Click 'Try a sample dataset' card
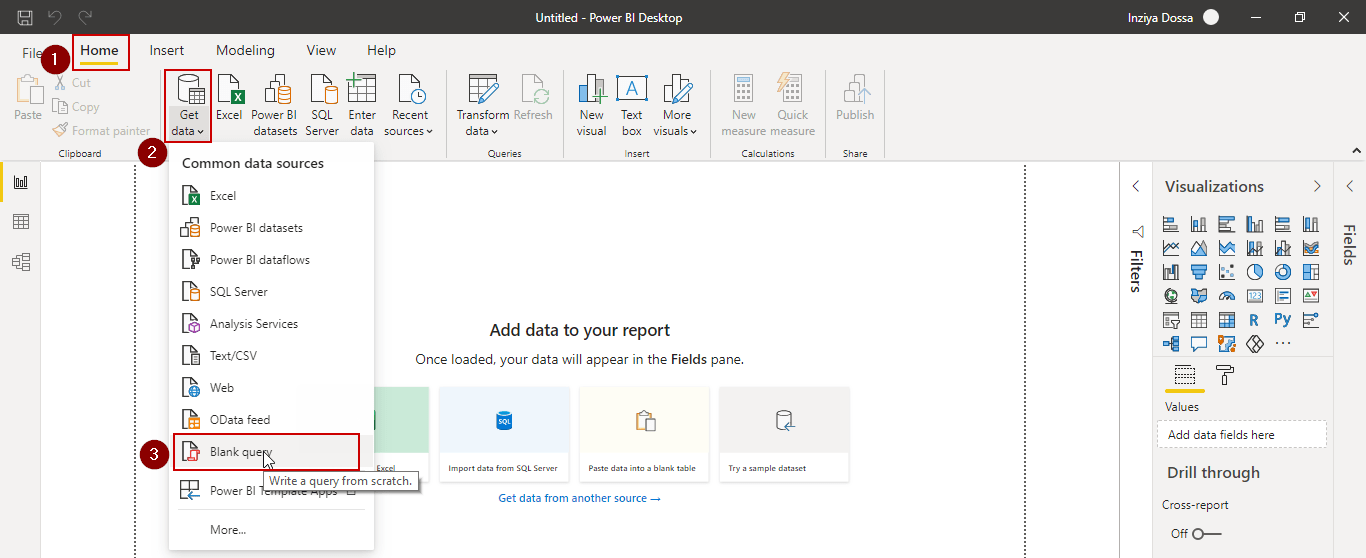1366x558 pixels. (784, 435)
